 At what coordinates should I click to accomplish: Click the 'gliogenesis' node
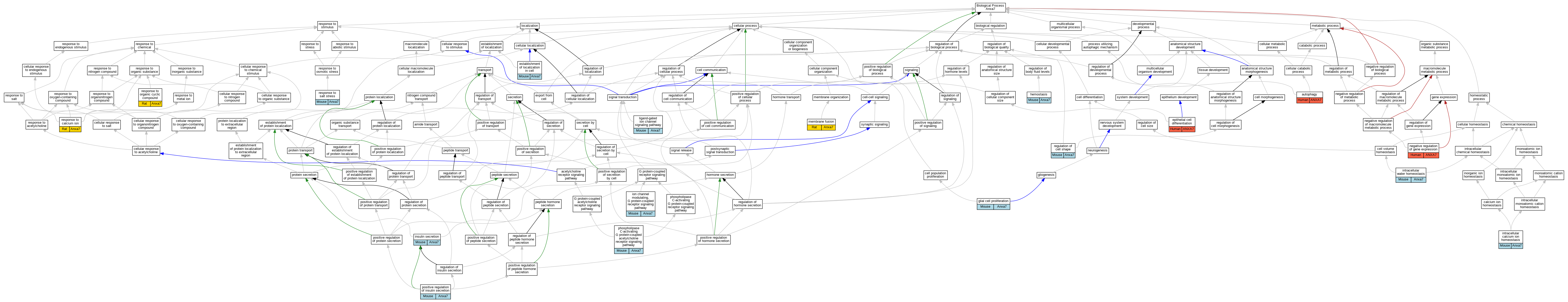click(1046, 175)
